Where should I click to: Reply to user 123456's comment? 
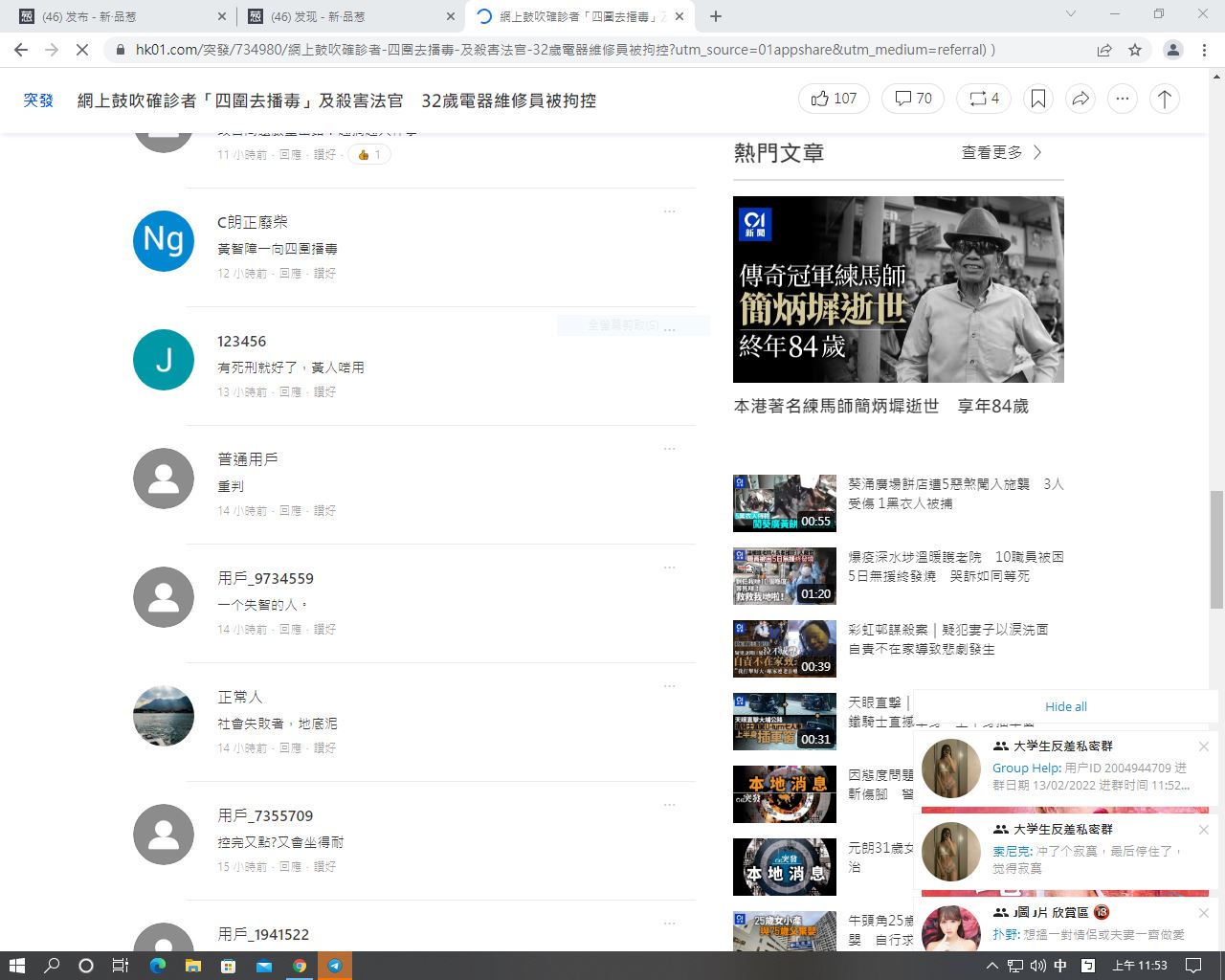(x=290, y=392)
